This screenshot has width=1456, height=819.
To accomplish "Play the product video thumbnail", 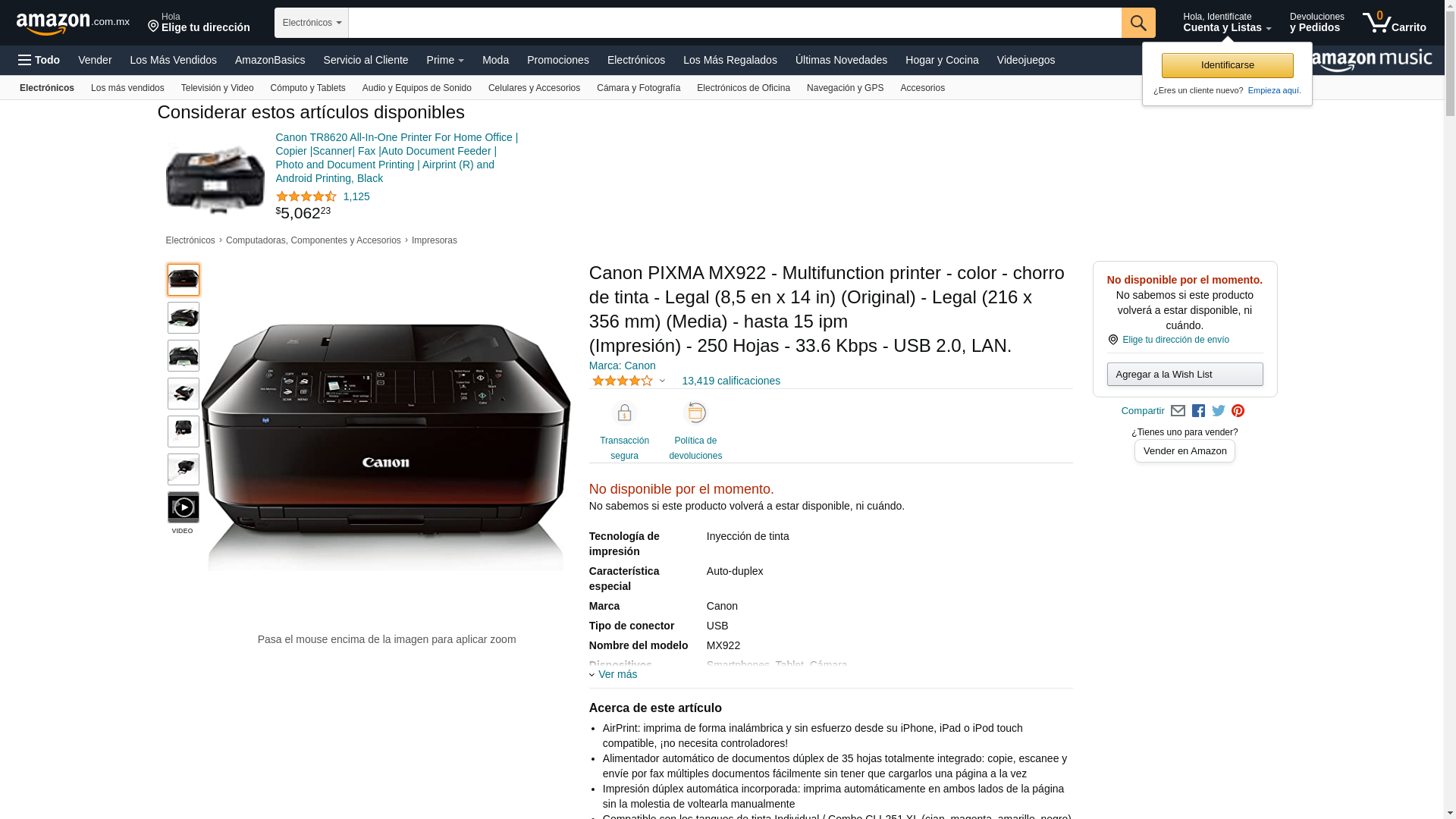I will pyautogui.click(x=184, y=507).
